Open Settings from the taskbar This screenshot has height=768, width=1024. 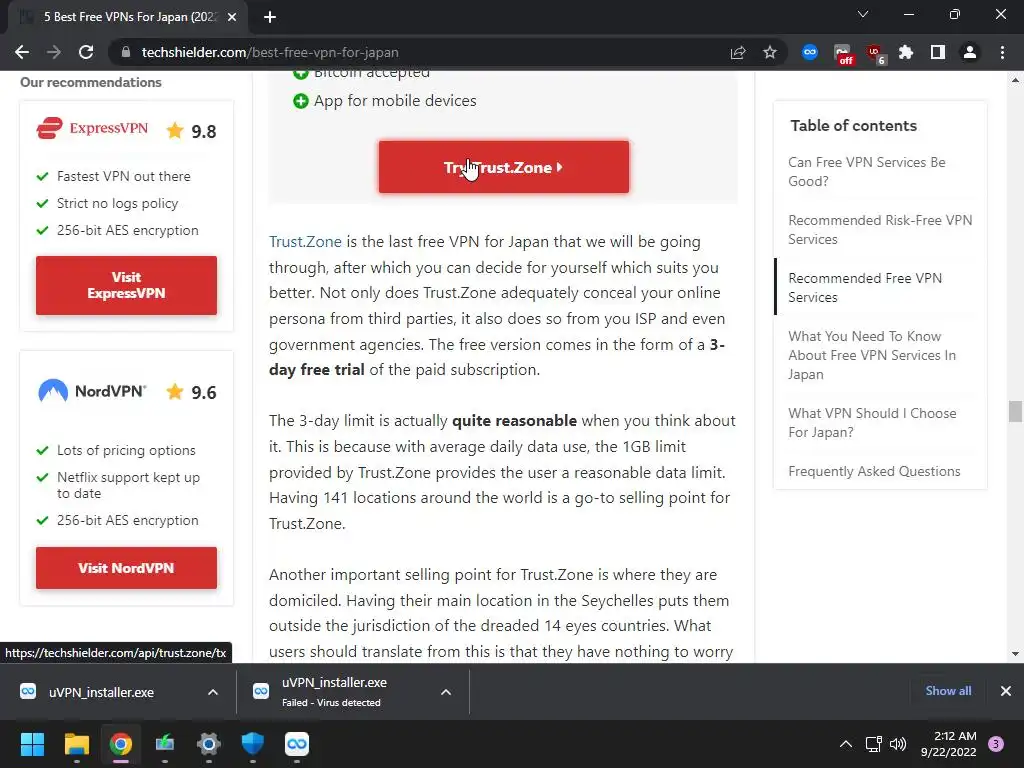209,744
